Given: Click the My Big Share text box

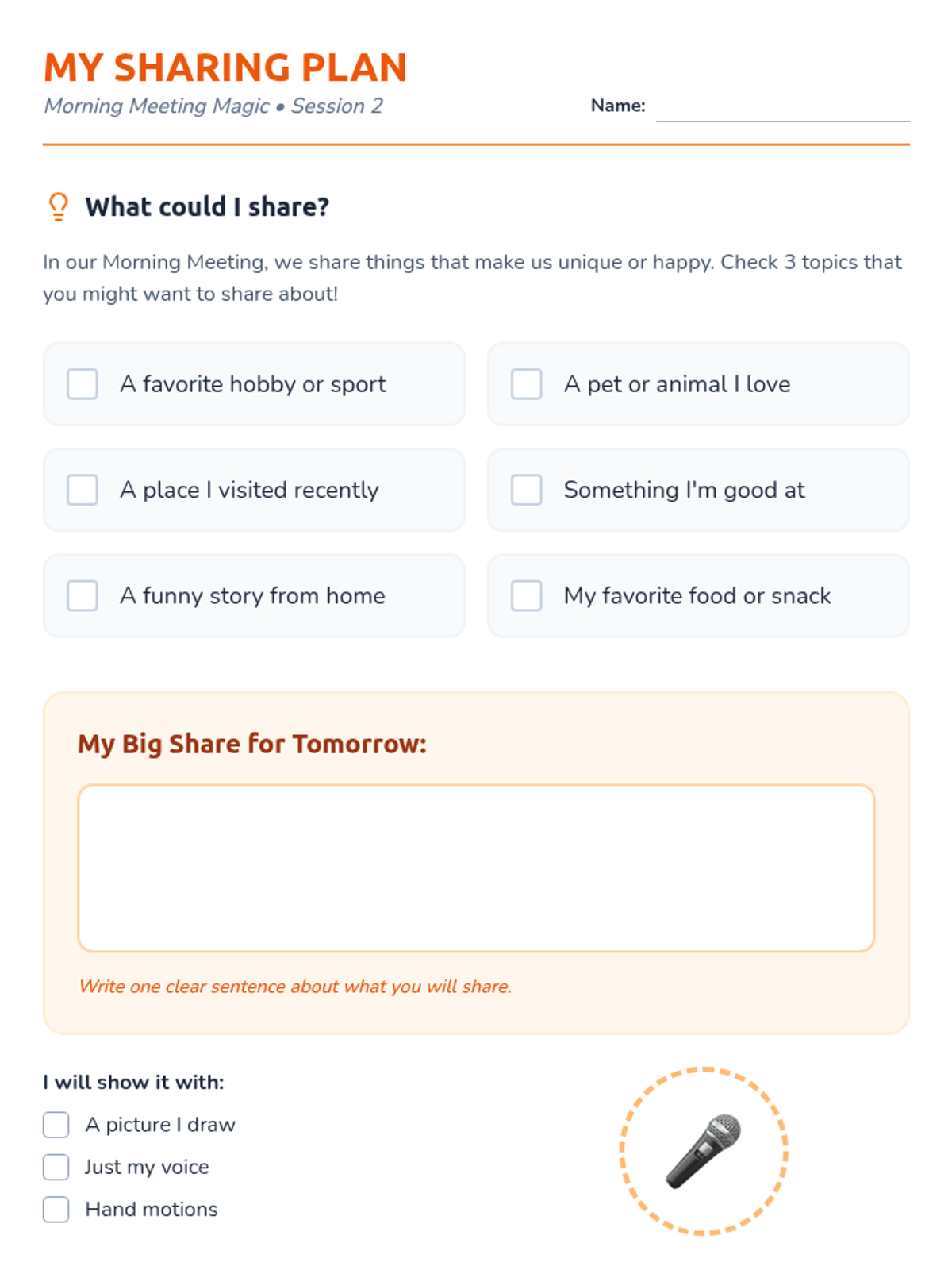Looking at the screenshot, I should point(476,868).
